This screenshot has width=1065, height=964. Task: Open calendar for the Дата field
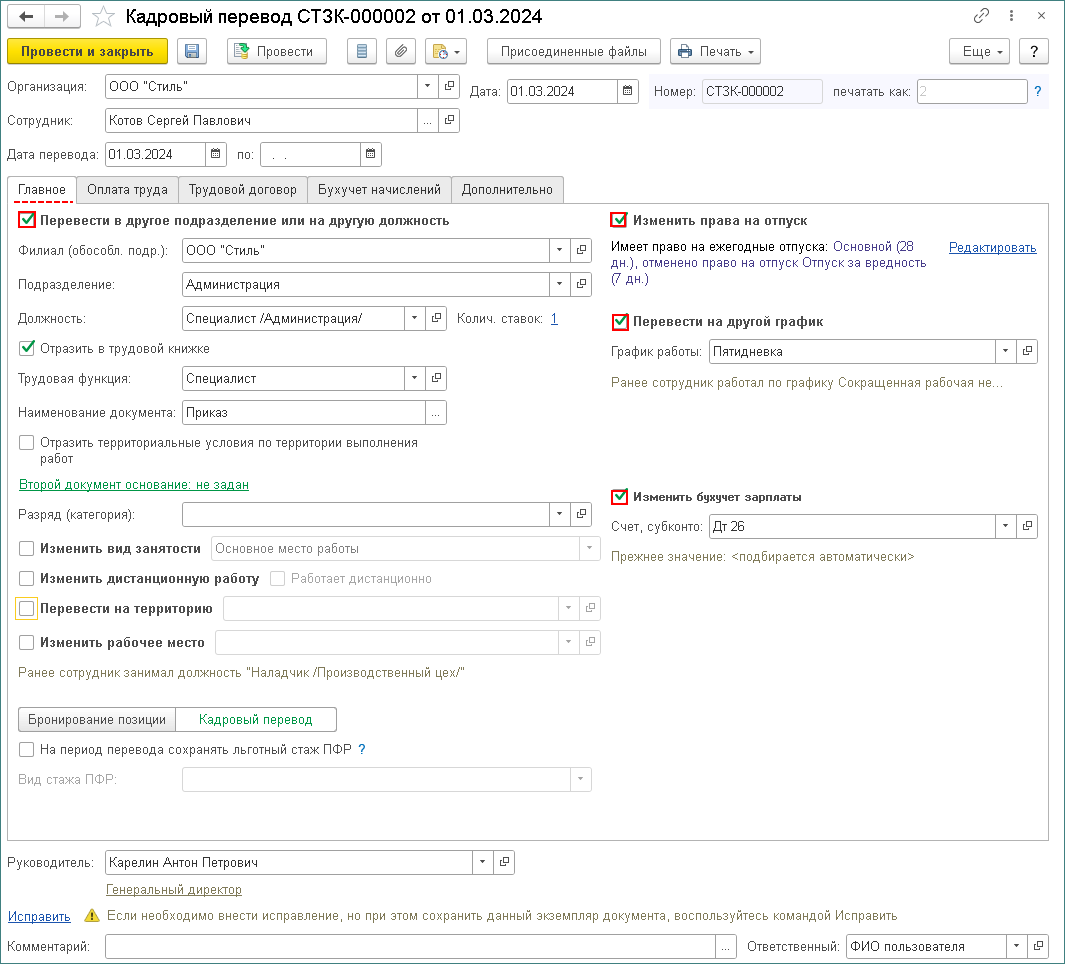(628, 91)
